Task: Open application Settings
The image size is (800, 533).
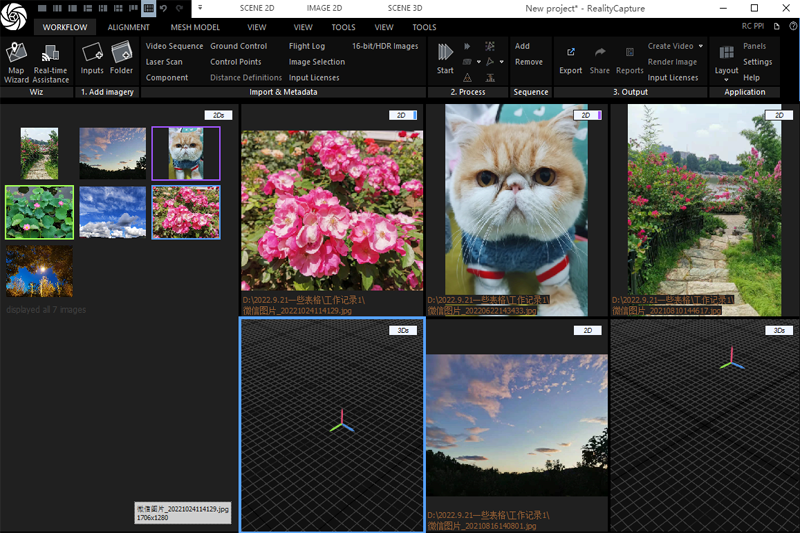Action: tap(757, 62)
